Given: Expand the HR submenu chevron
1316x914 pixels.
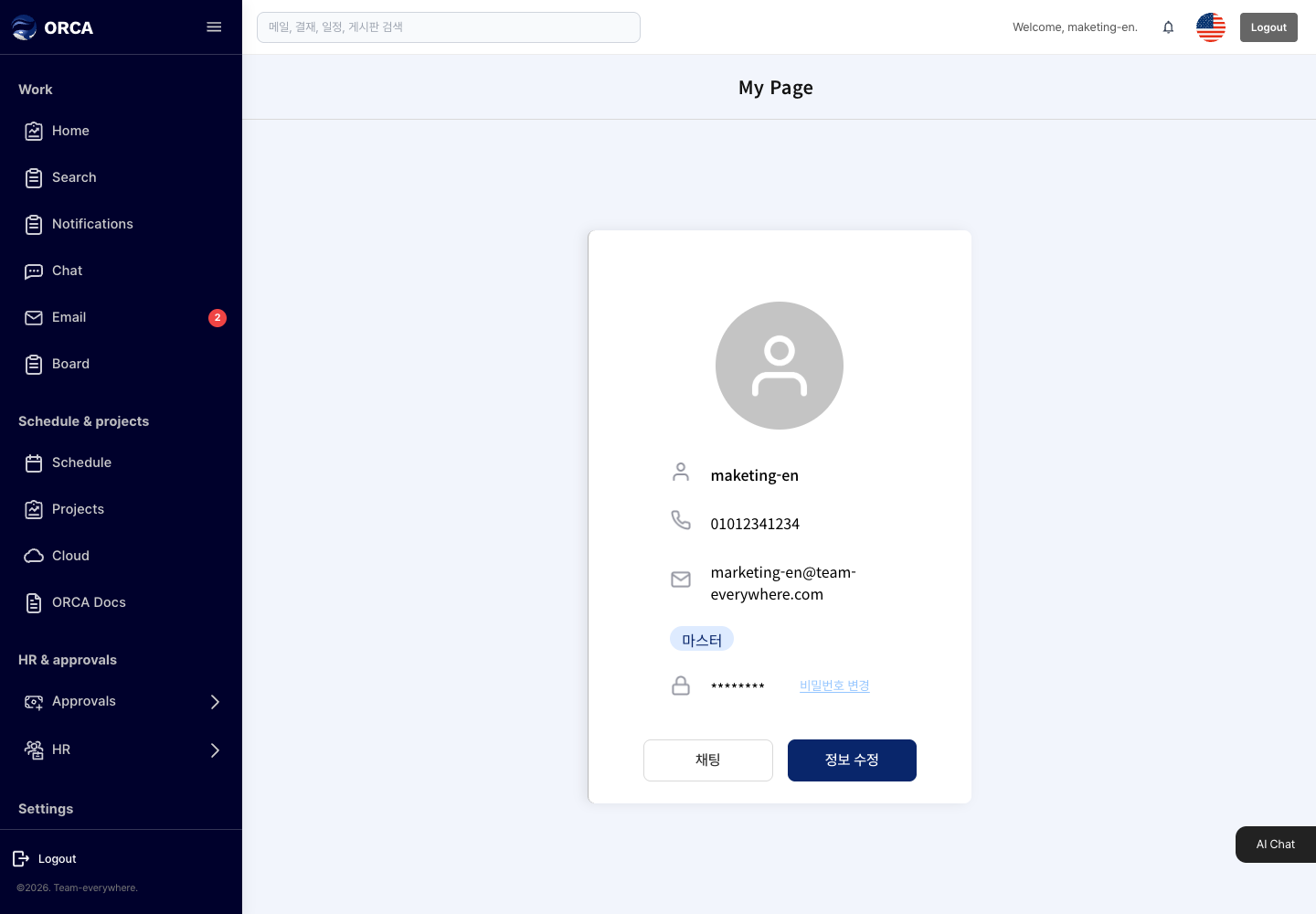Looking at the screenshot, I should coord(216,750).
